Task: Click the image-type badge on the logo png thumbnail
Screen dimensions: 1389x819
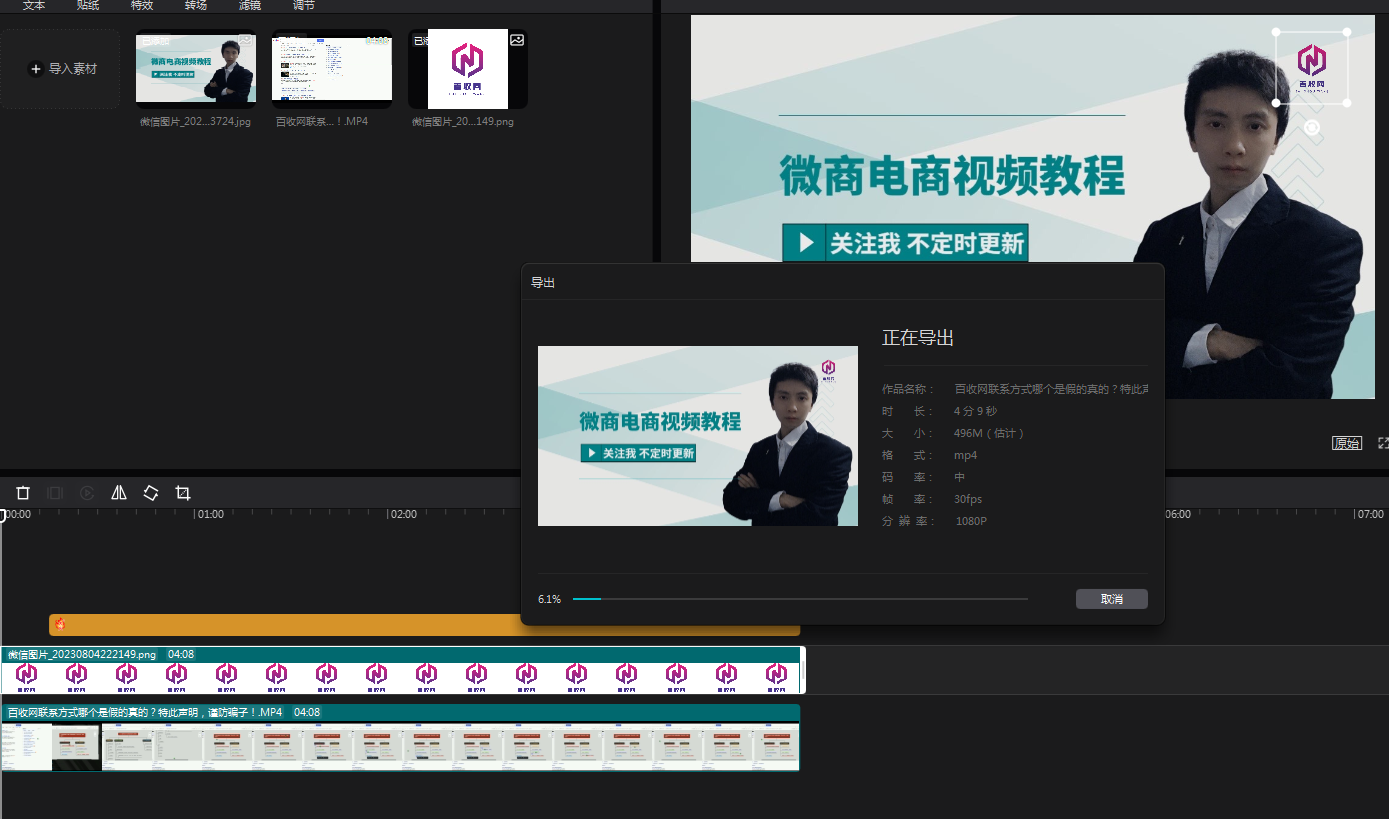Action: [517, 40]
